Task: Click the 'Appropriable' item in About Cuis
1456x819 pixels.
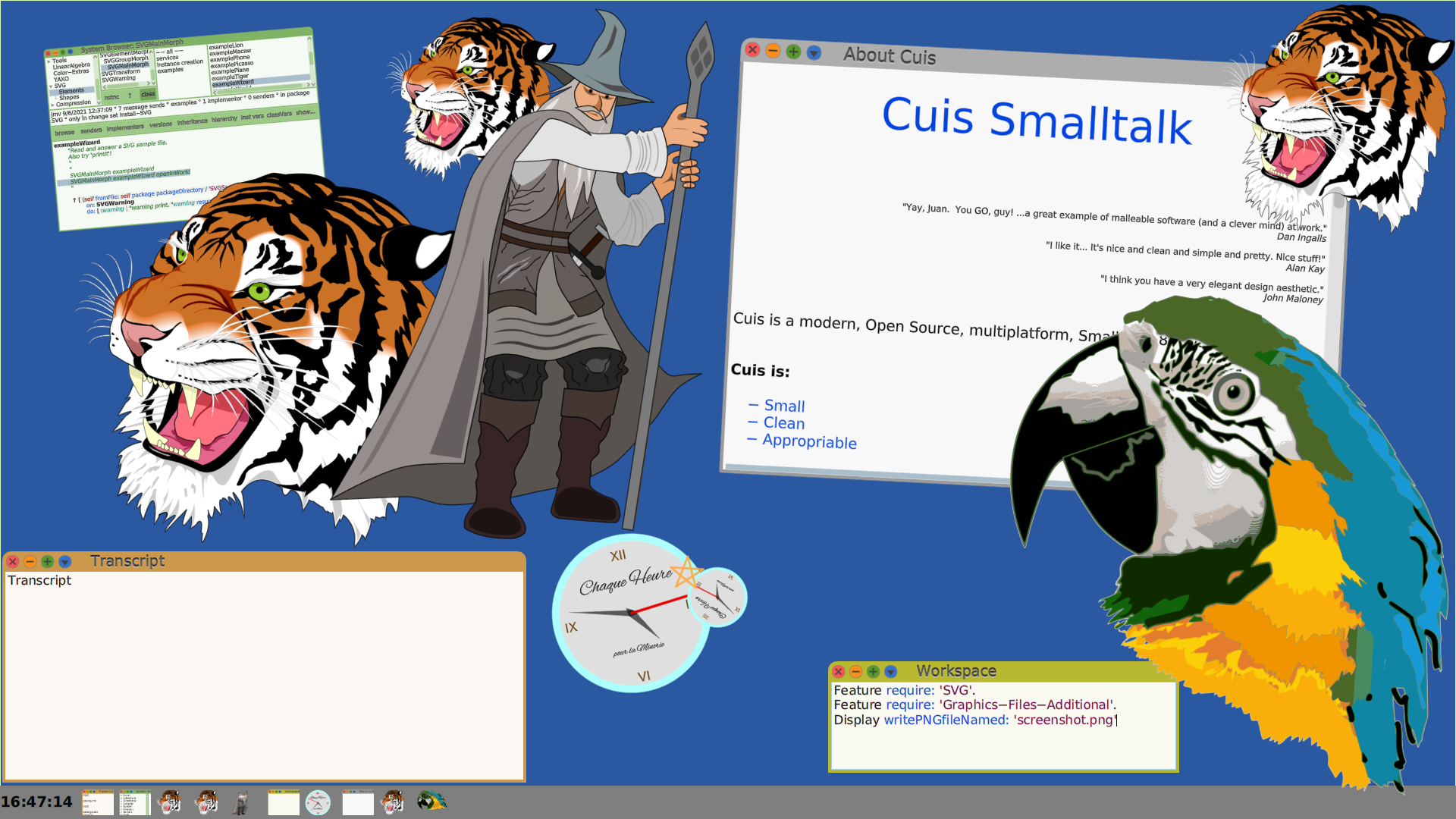Action: pos(809,441)
